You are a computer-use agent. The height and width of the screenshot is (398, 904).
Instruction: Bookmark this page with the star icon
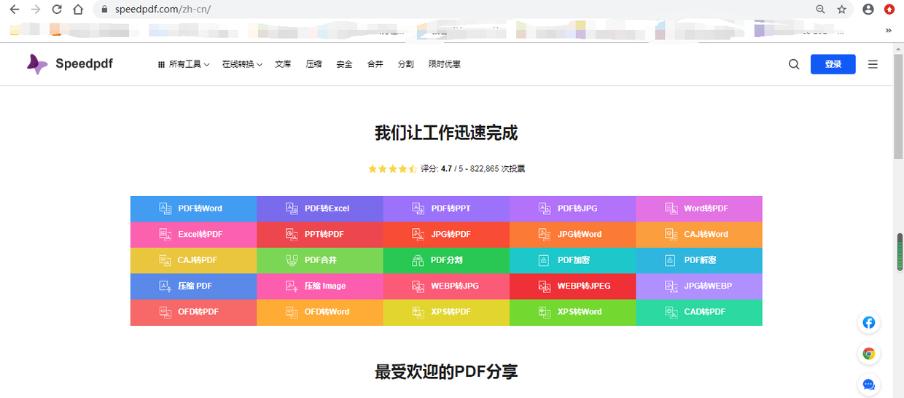842,9
